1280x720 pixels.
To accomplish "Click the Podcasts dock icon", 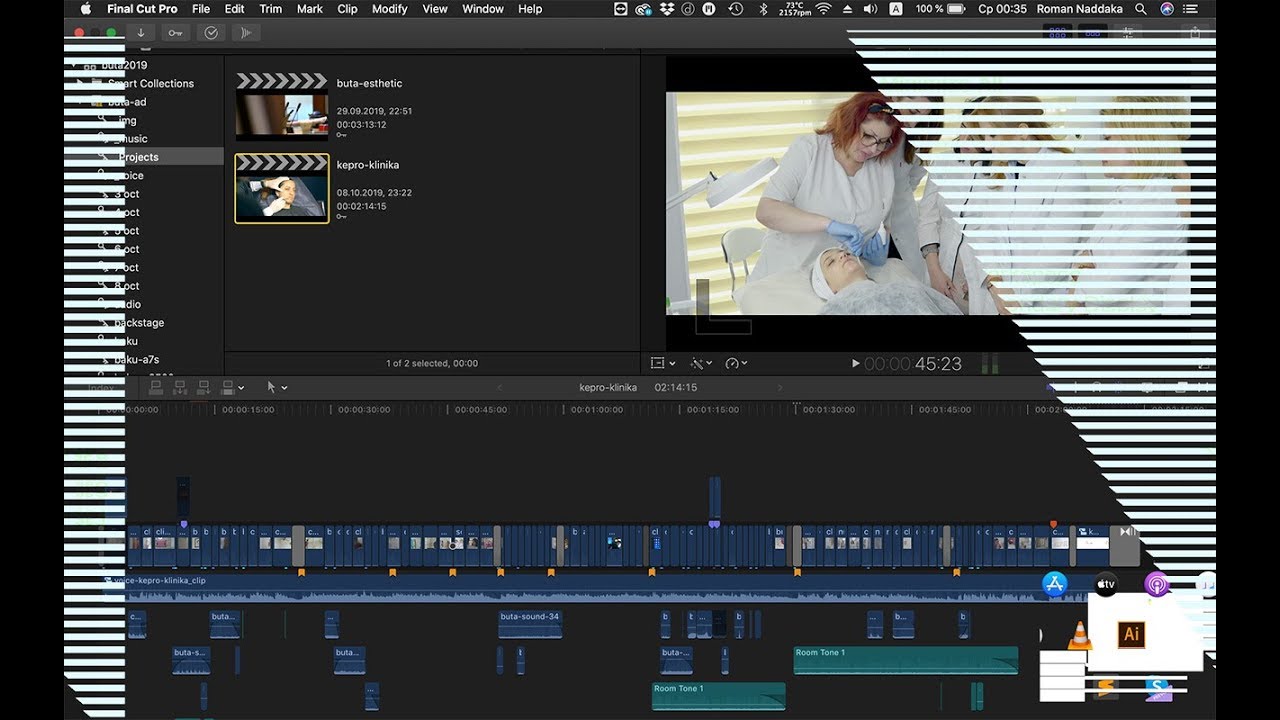I will click(1157, 584).
